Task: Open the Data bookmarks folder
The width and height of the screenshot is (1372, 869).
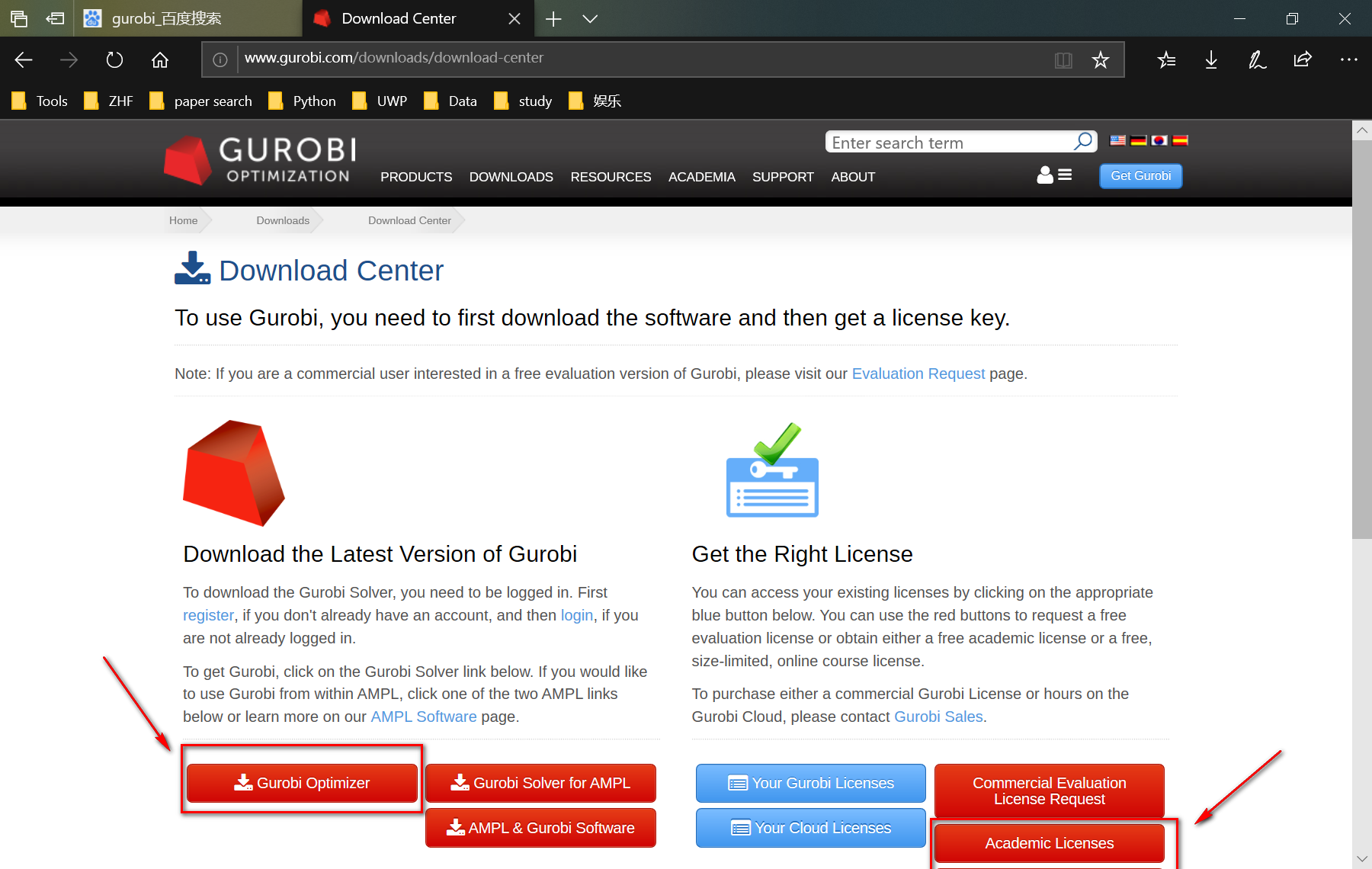Action: tap(450, 101)
